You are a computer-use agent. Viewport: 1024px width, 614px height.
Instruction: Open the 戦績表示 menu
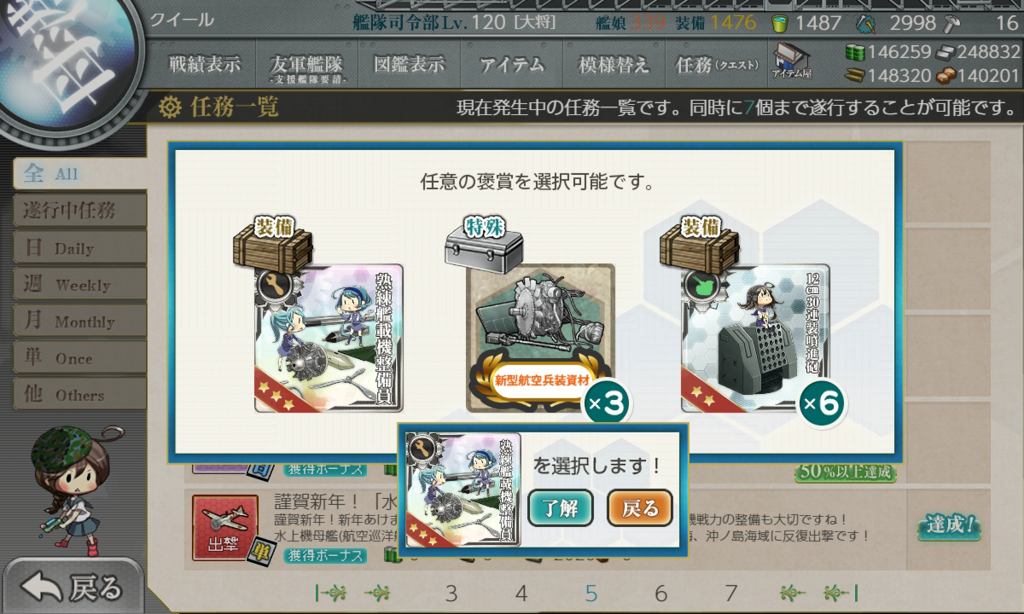[204, 65]
